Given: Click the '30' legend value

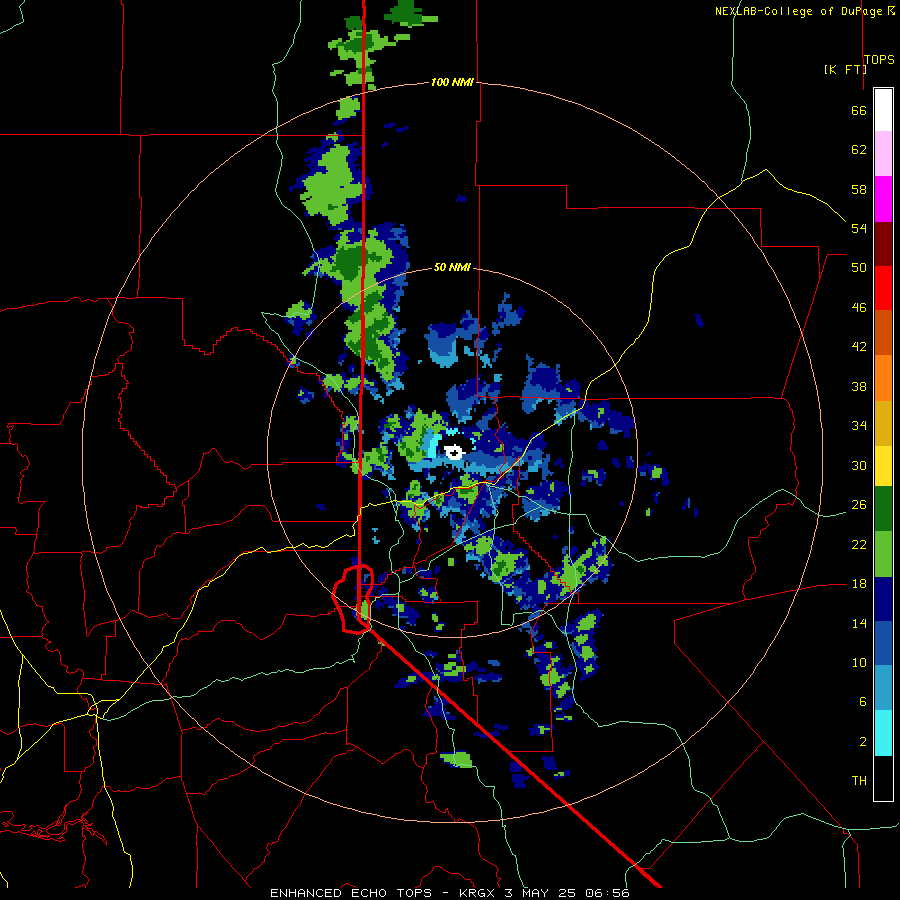Looking at the screenshot, I should pyautogui.click(x=859, y=465).
